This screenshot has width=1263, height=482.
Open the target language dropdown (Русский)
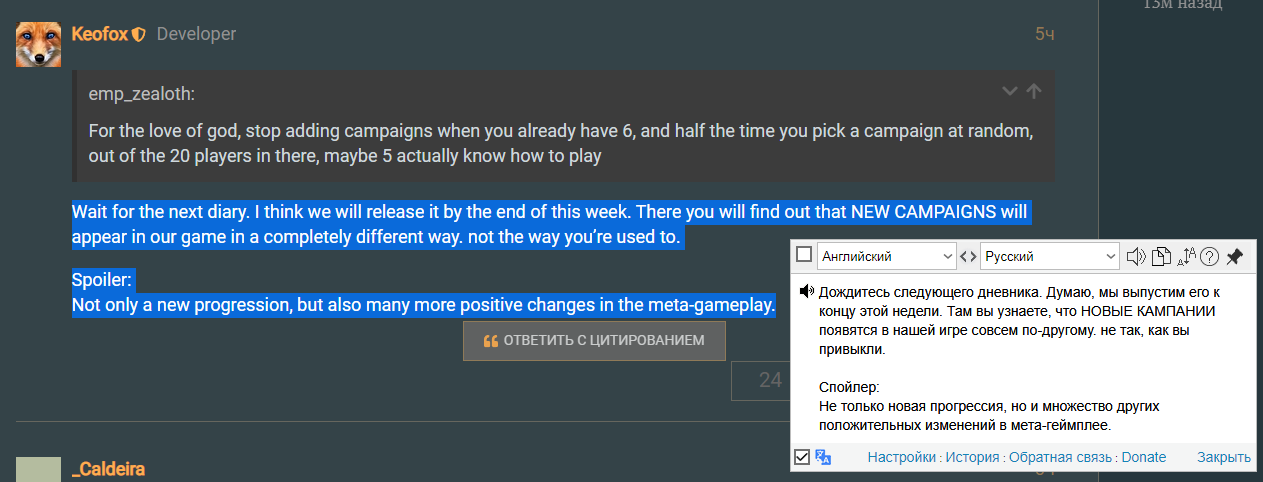[1049, 257]
